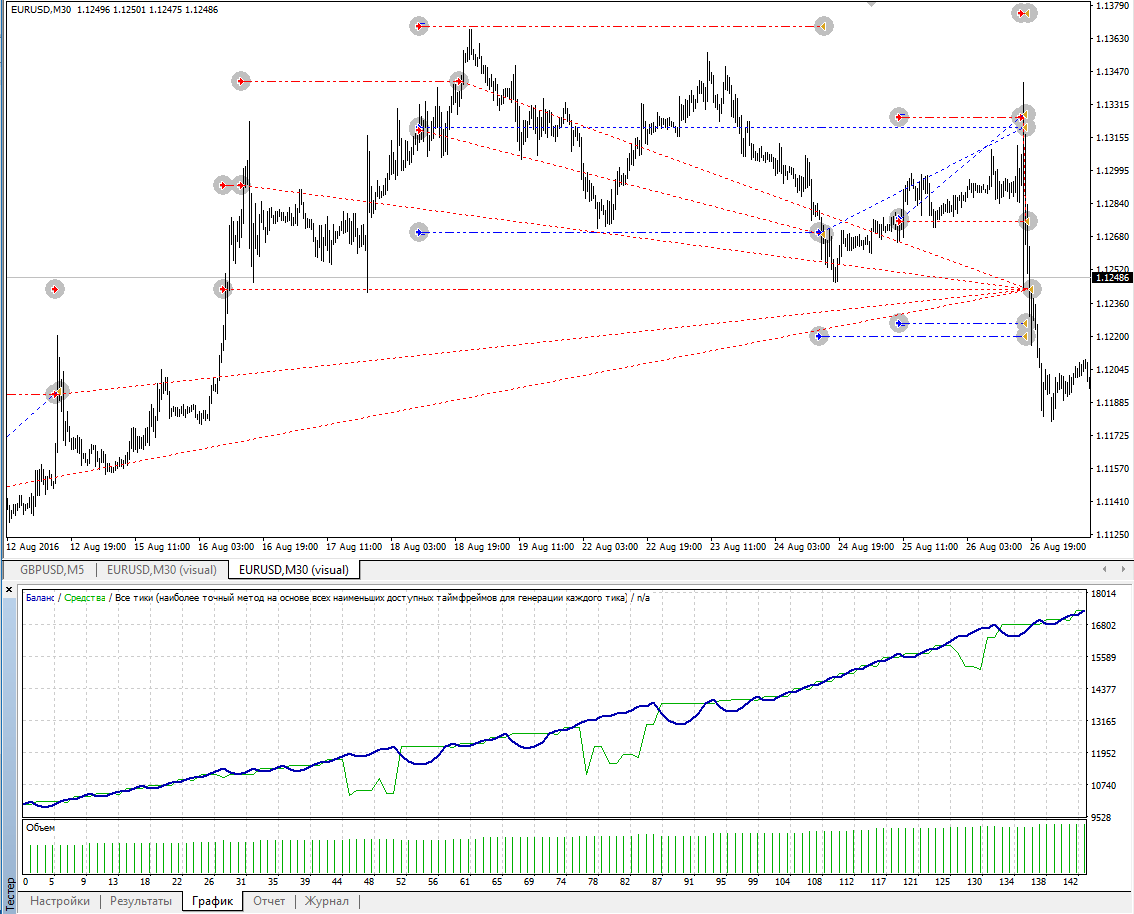Click the 22 Aug 03:00 time axis label

610,547
